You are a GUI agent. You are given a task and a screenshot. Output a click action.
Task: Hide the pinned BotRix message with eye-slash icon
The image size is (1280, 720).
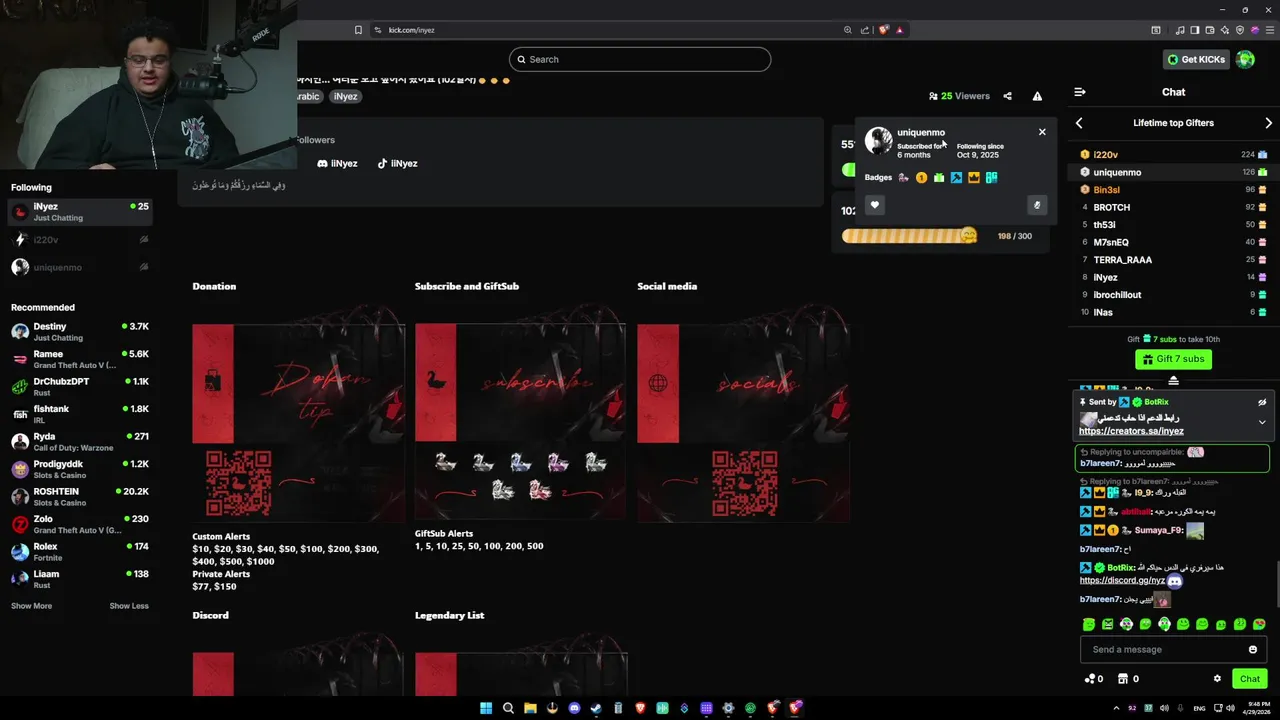coord(1262,402)
